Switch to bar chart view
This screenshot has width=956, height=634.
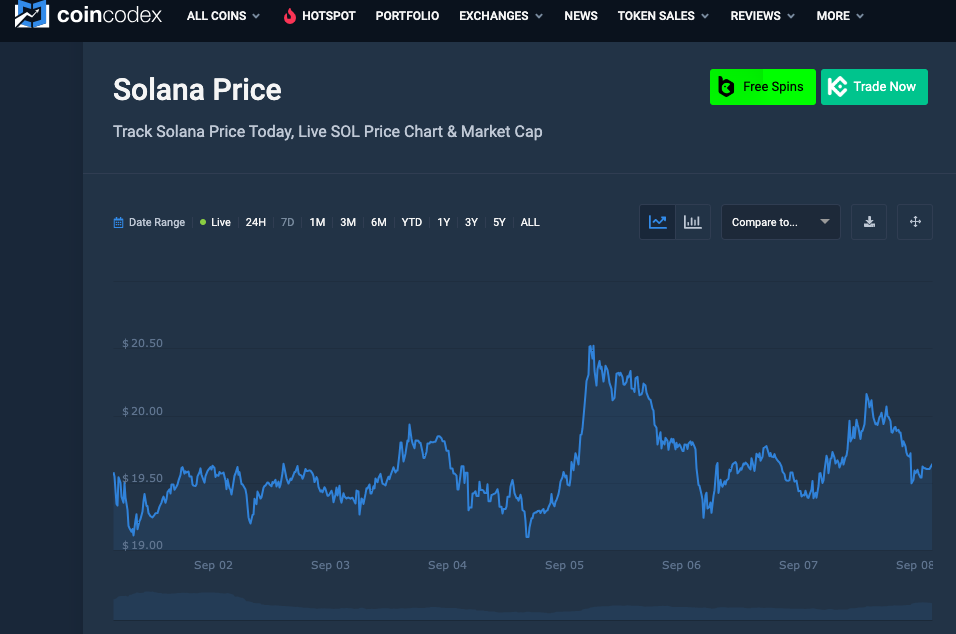click(x=693, y=222)
